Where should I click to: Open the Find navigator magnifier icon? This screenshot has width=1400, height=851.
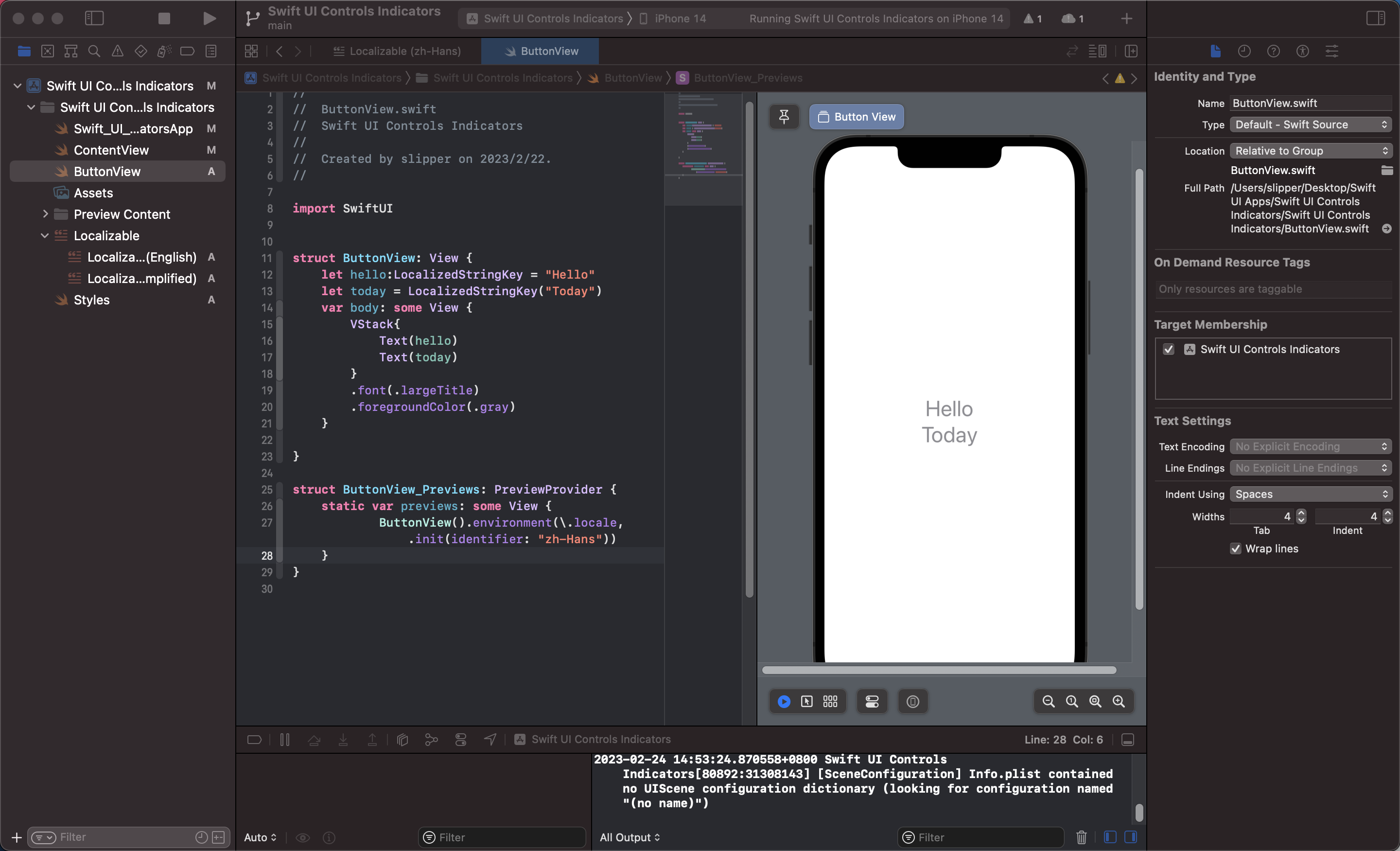click(94, 51)
